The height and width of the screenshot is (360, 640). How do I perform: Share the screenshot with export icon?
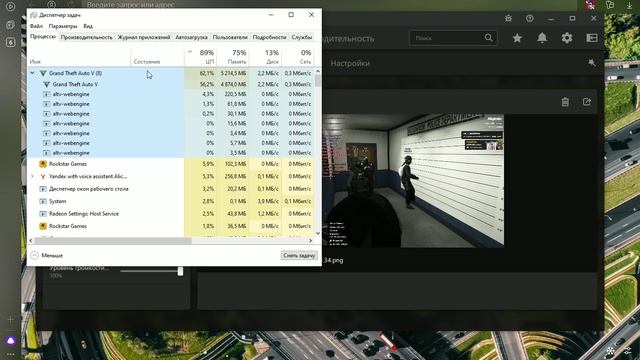(587, 102)
